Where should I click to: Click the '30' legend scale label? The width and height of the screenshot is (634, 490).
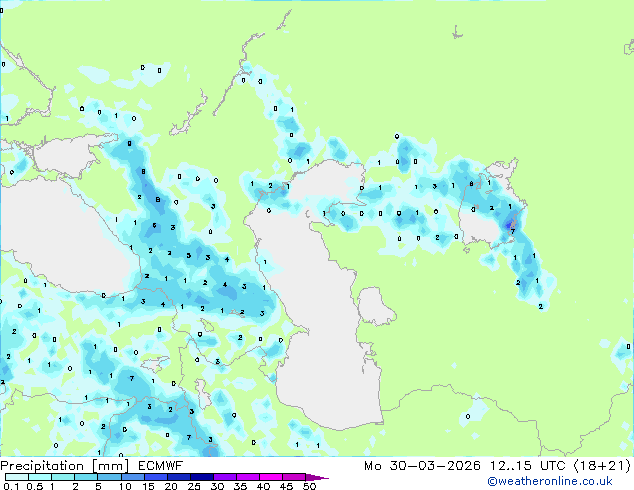coord(217,486)
